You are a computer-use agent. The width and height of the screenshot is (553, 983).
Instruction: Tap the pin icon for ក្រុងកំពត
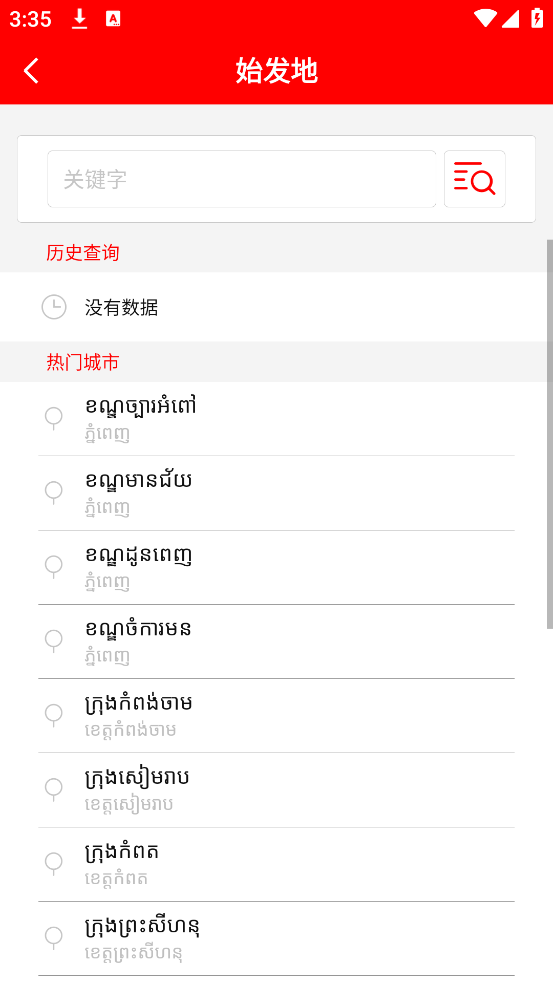click(54, 863)
